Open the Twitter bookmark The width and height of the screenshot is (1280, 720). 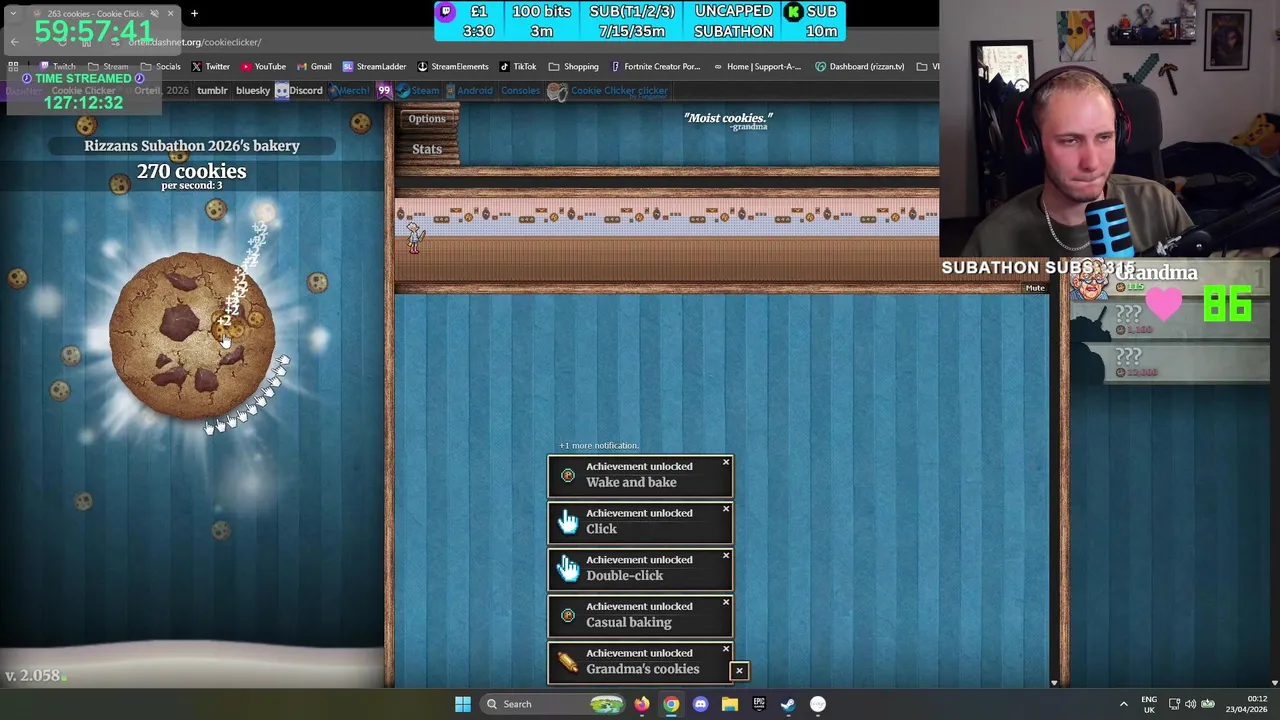click(210, 67)
